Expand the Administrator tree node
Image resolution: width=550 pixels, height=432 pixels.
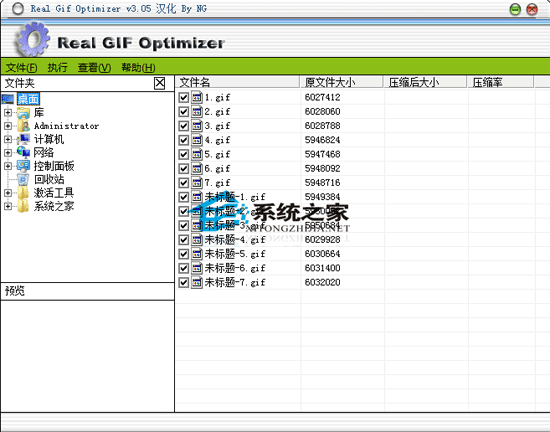(x=8, y=126)
